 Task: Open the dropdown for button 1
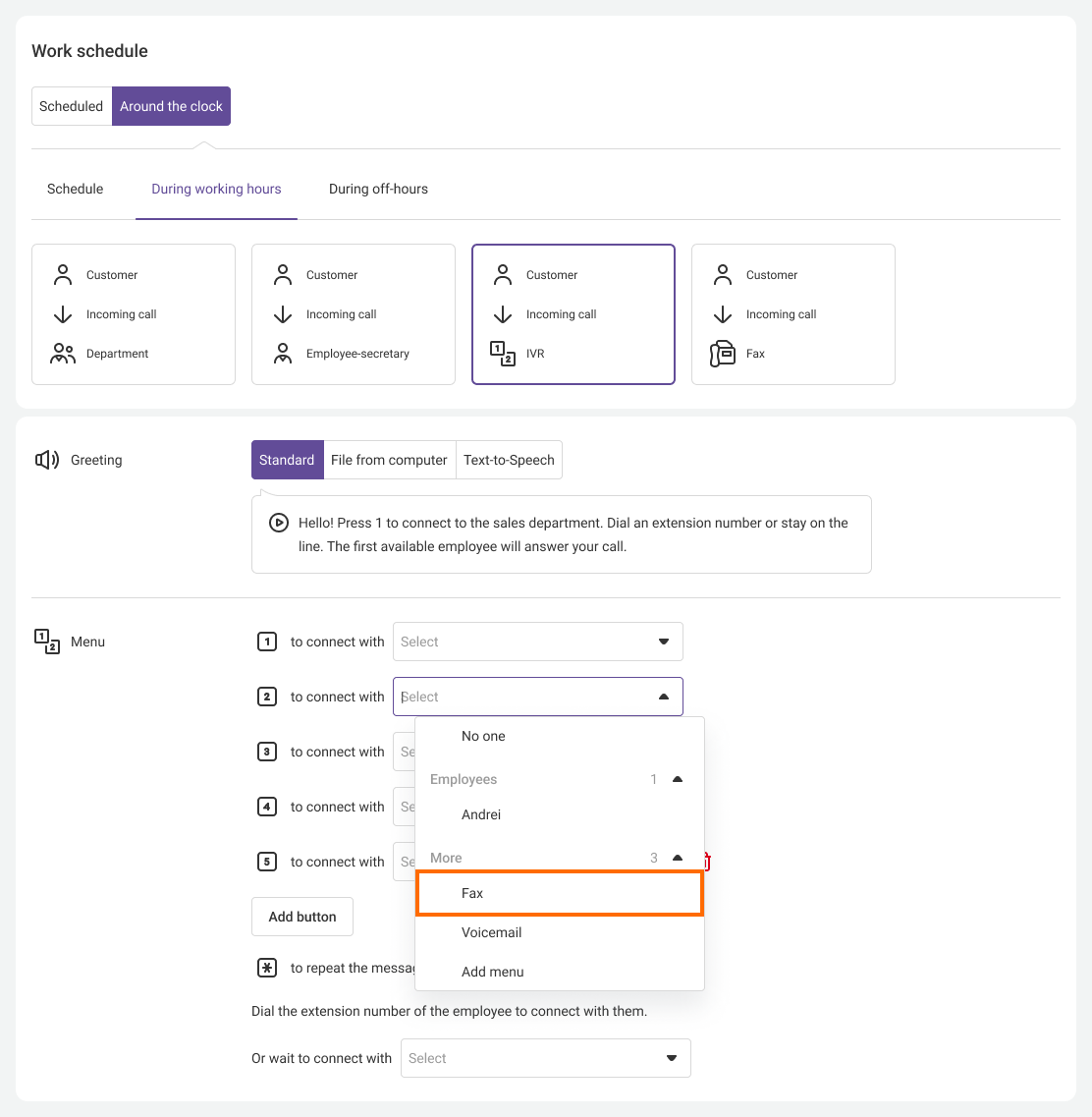(537, 642)
